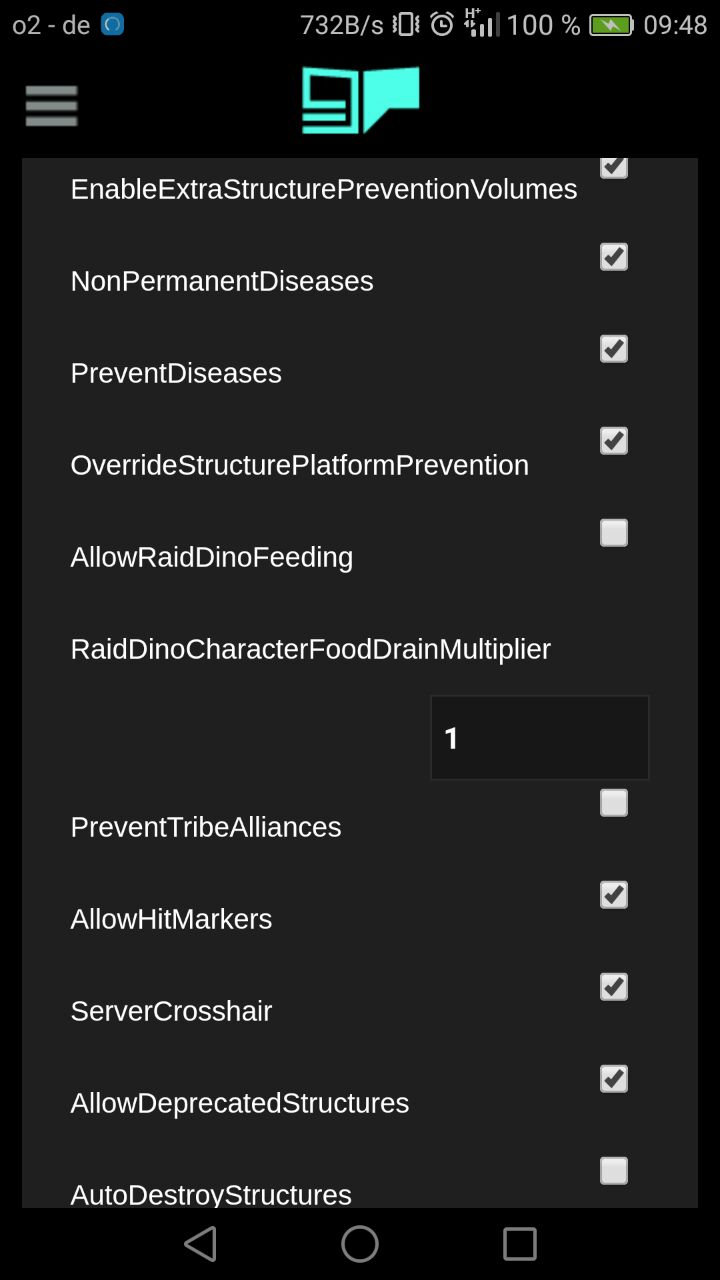Check the AutoDestroyStructures box
Image resolution: width=720 pixels, height=1280 pixels.
(x=614, y=1171)
